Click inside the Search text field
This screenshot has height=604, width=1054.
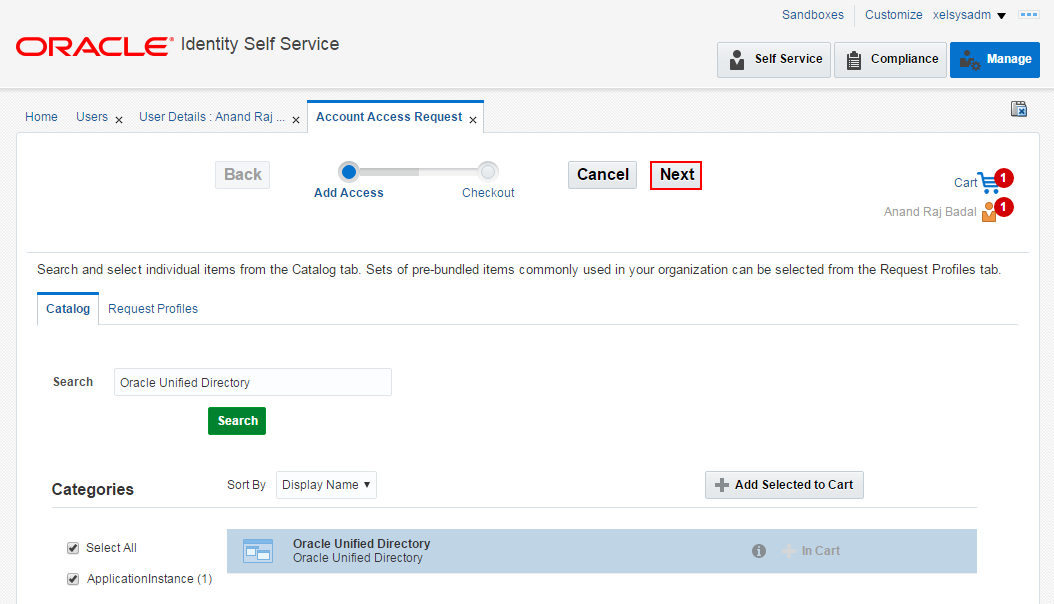(x=252, y=382)
